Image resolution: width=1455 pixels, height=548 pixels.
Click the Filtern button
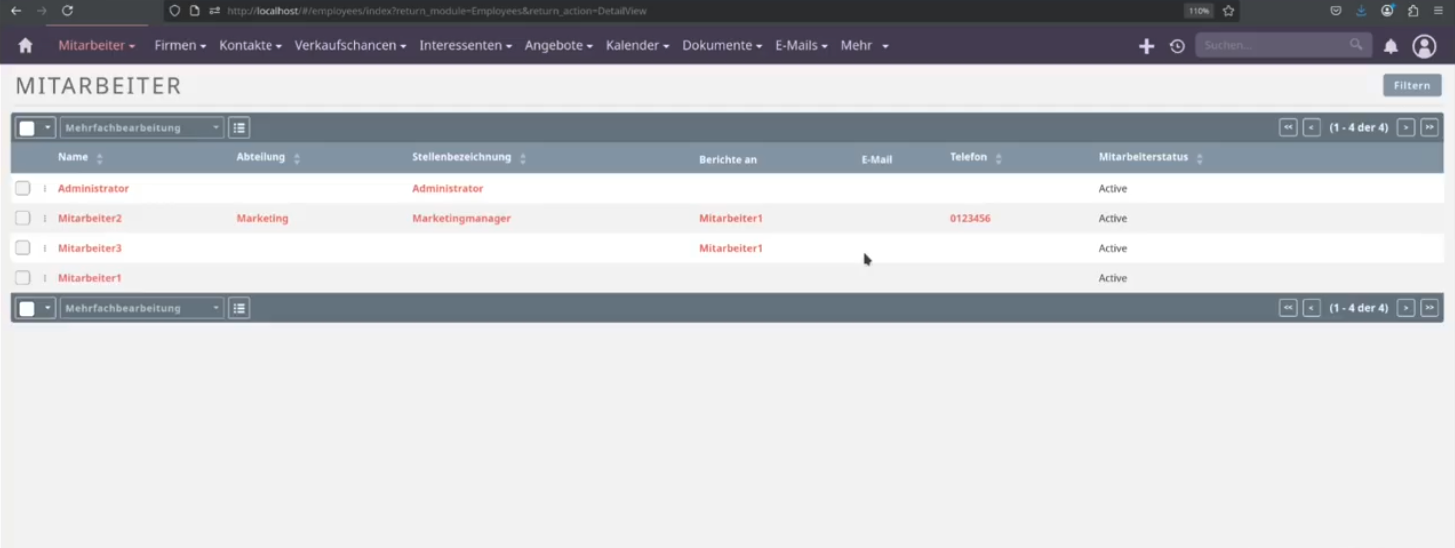[x=1412, y=86]
